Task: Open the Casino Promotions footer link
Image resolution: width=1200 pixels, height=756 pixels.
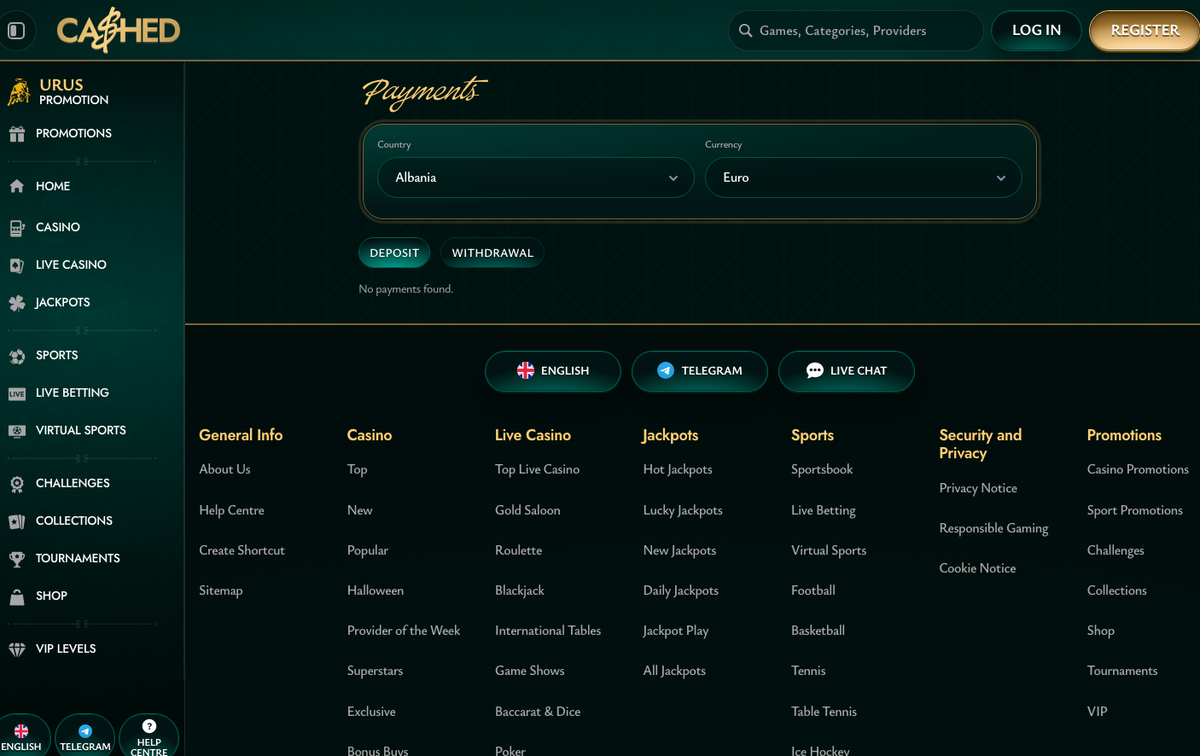Action: click(1138, 470)
